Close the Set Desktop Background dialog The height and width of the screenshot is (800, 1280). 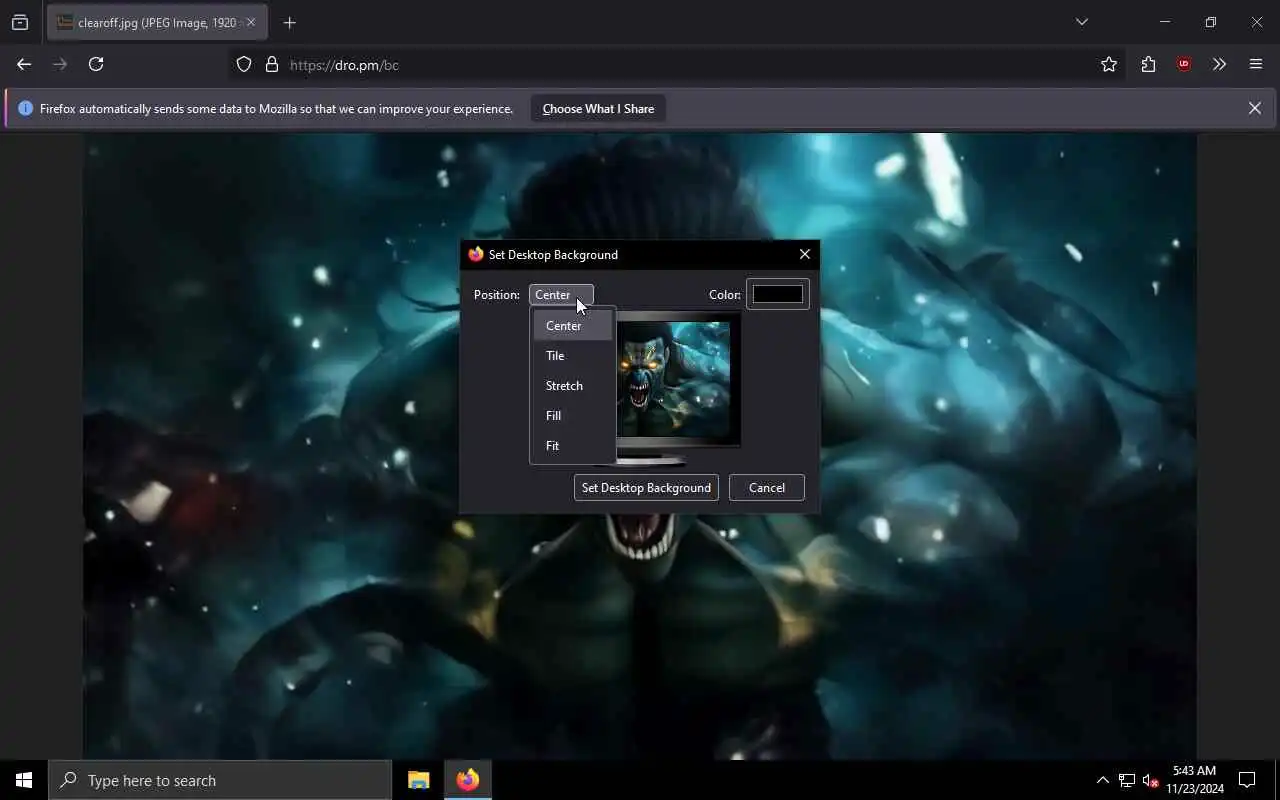(805, 254)
